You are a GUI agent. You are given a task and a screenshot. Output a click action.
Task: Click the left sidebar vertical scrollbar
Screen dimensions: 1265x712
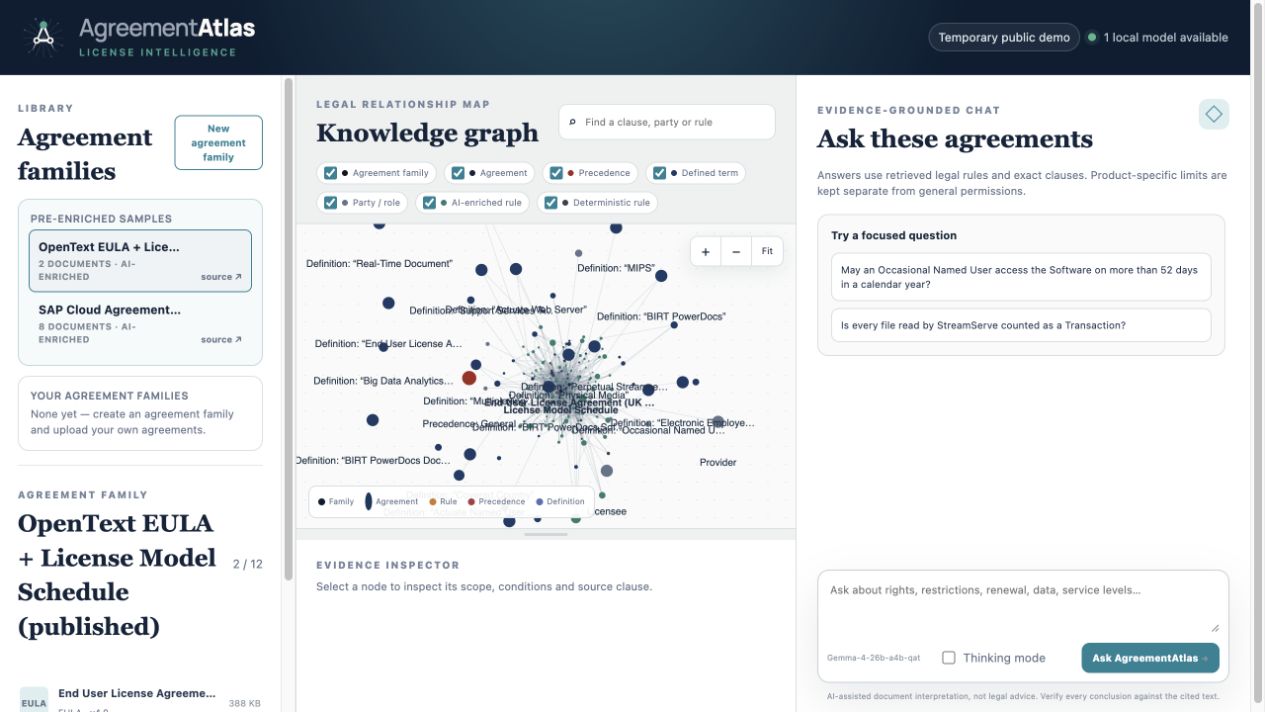pyautogui.click(x=289, y=330)
